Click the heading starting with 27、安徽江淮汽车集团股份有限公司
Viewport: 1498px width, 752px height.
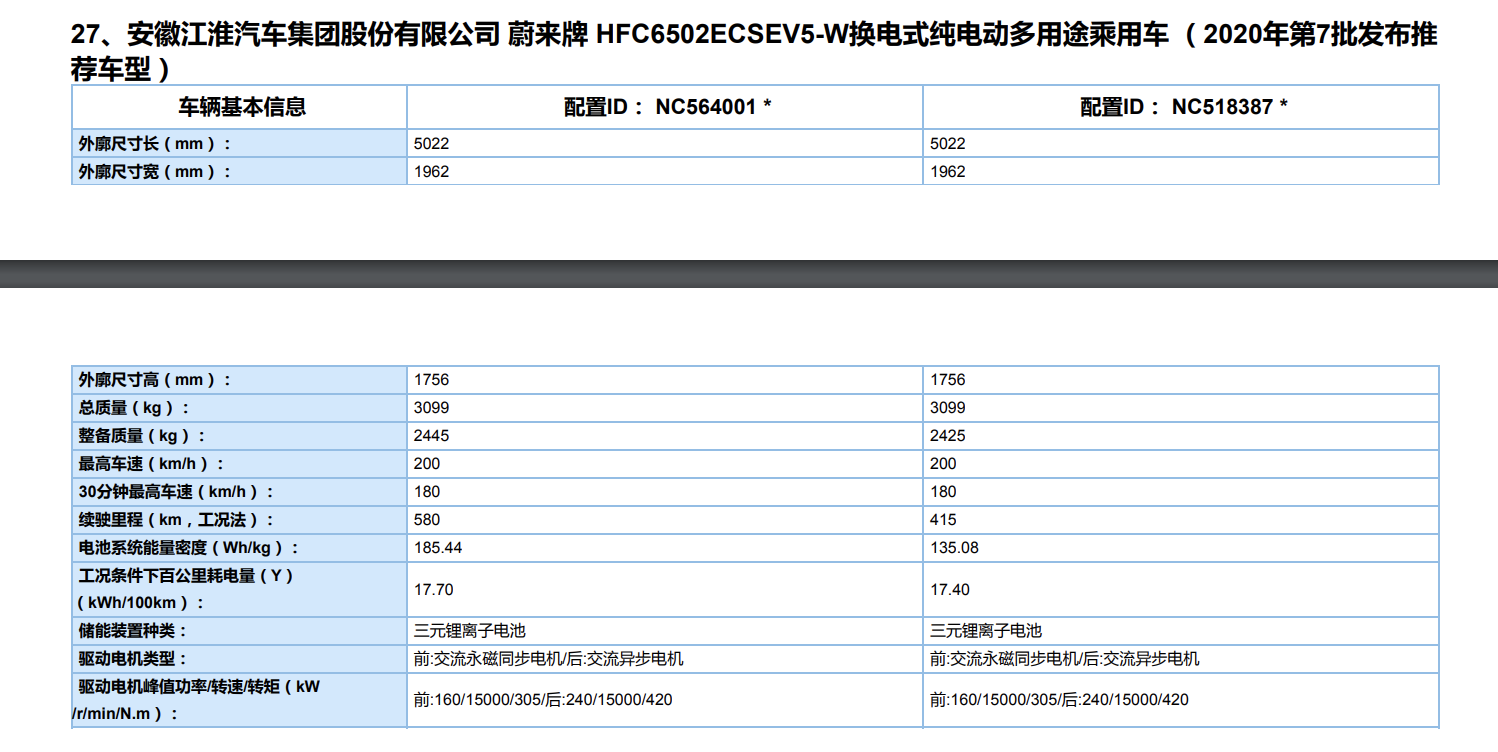tap(755, 52)
